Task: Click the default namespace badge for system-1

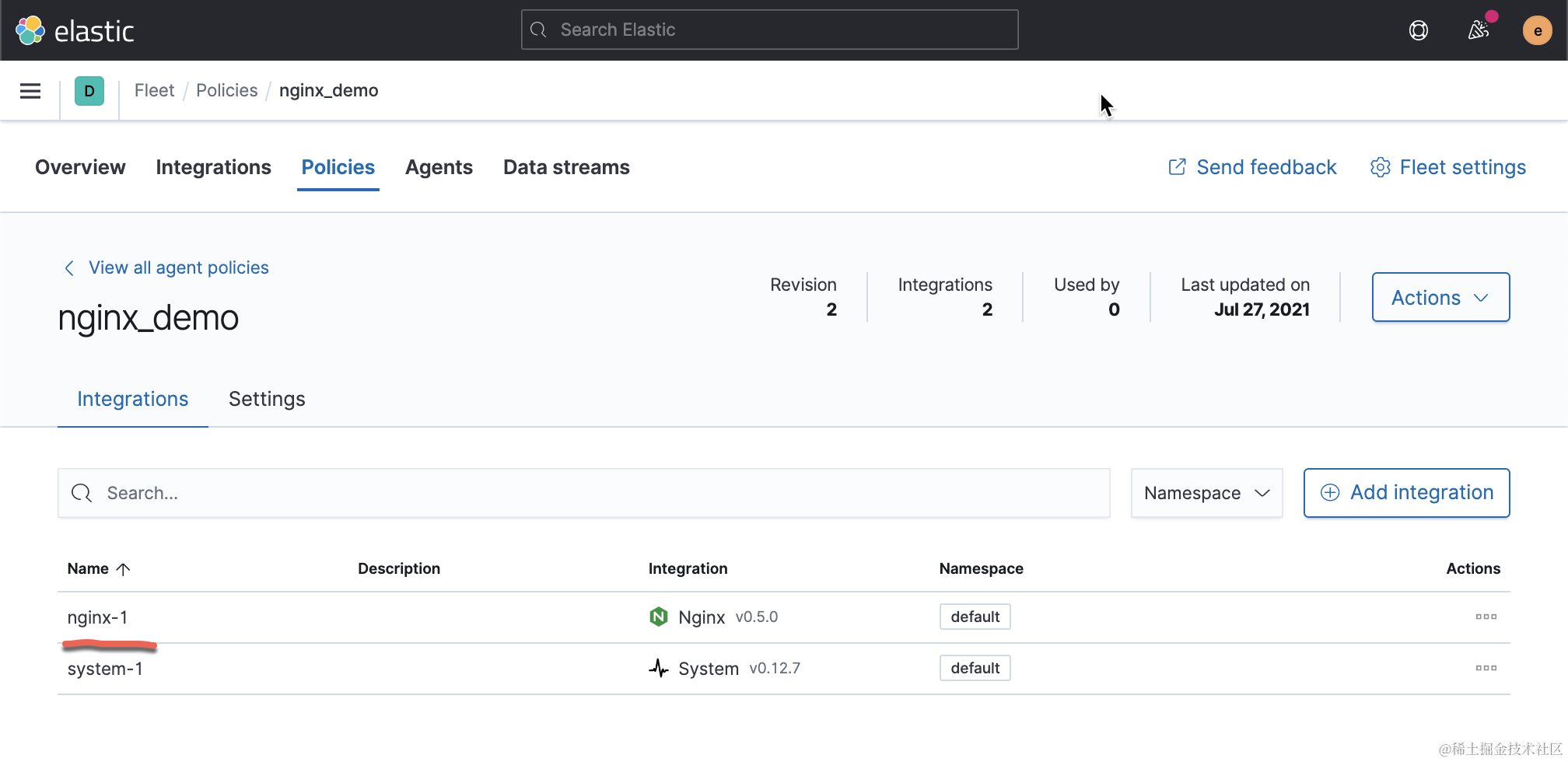Action: (x=975, y=668)
